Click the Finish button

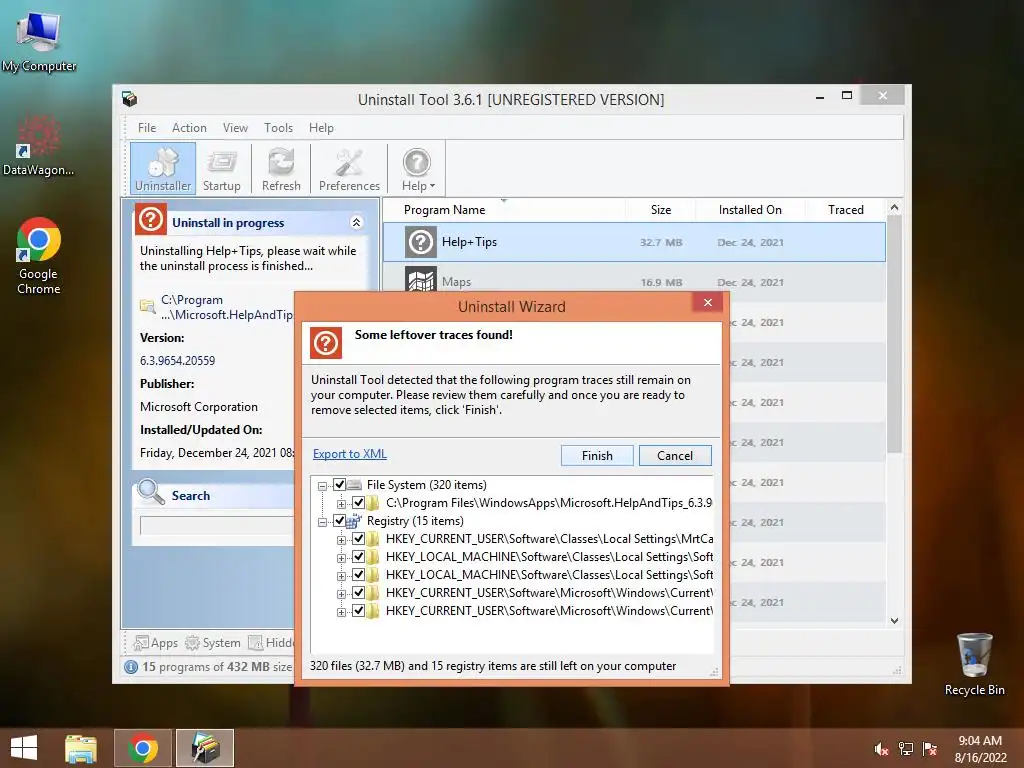(x=597, y=455)
